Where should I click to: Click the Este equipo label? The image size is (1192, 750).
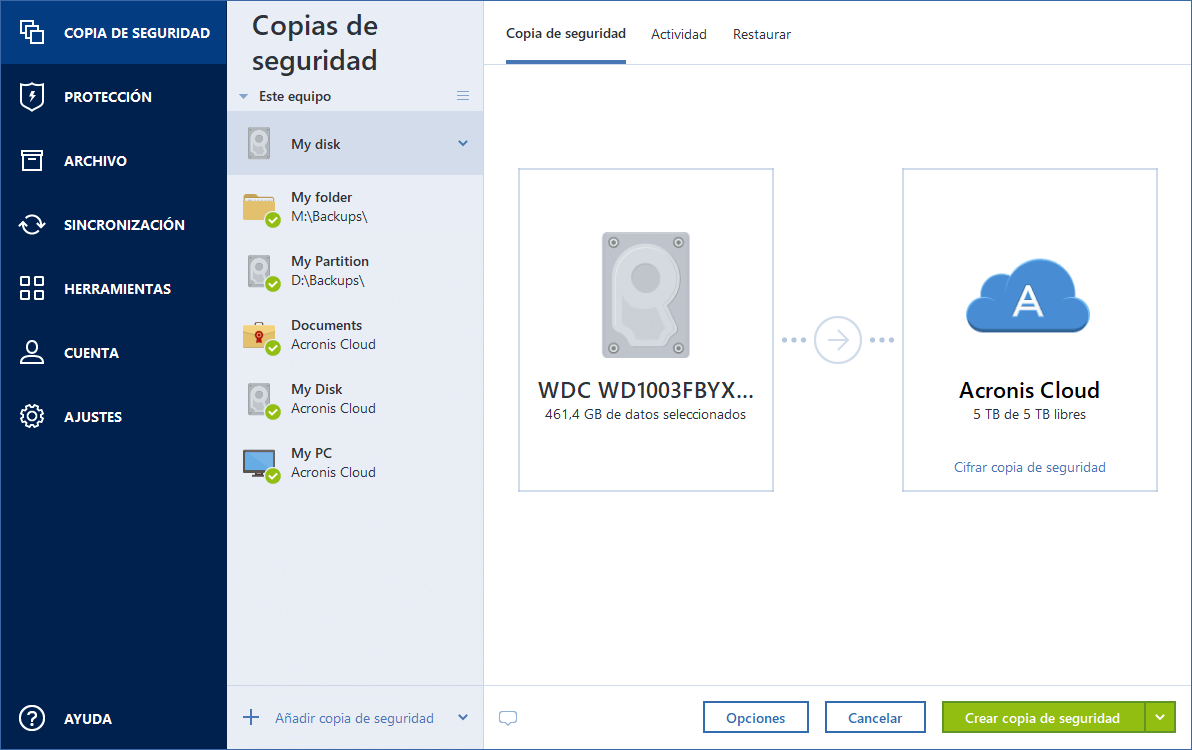pyautogui.click(x=295, y=97)
